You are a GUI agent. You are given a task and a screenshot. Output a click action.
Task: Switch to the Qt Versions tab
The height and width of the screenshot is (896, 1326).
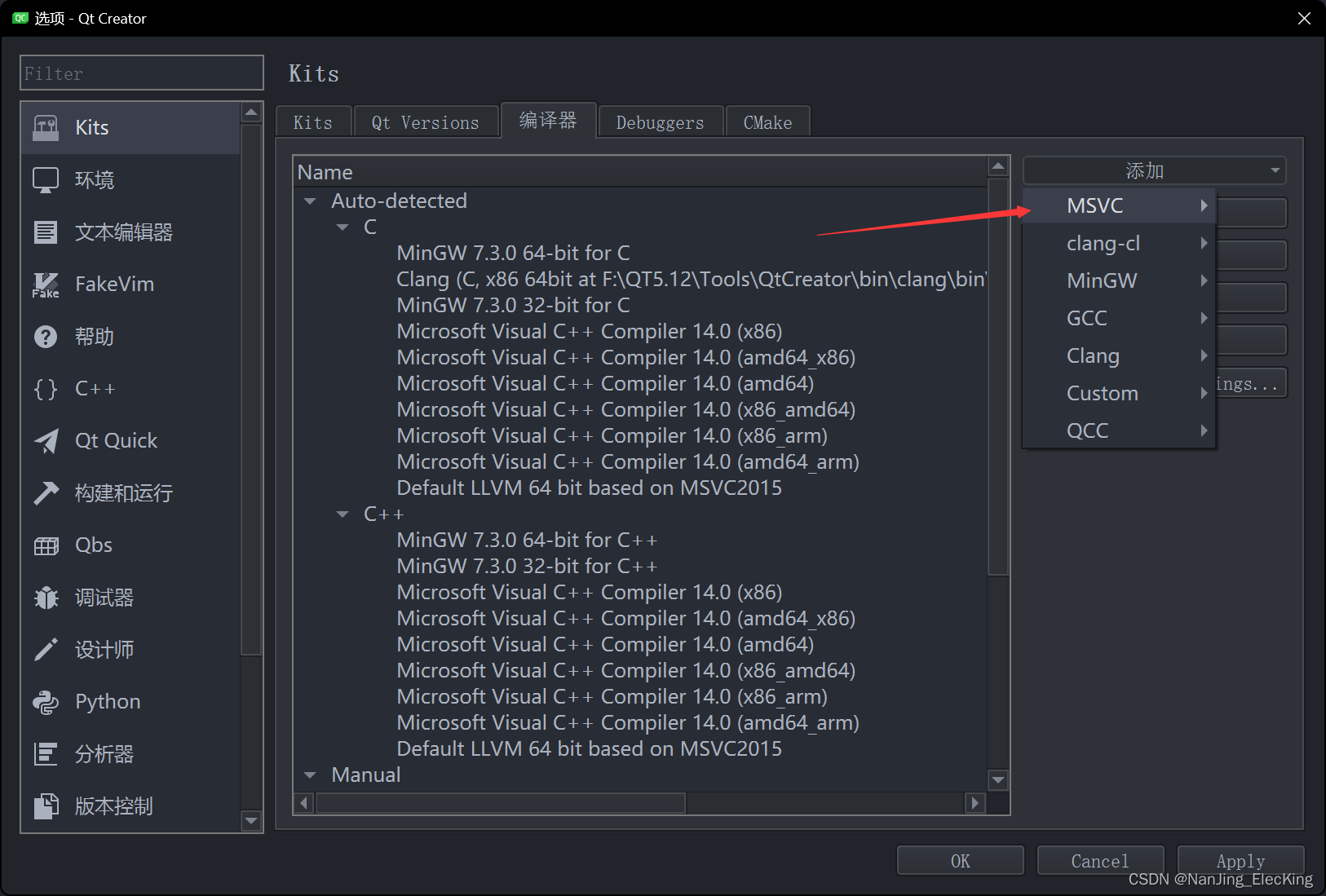426,122
